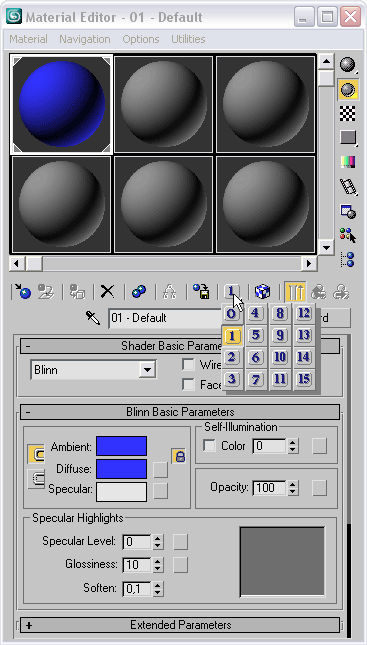Collapse the Blinn Basic Parameters rollout
This screenshot has width=367, height=645.
(180, 412)
